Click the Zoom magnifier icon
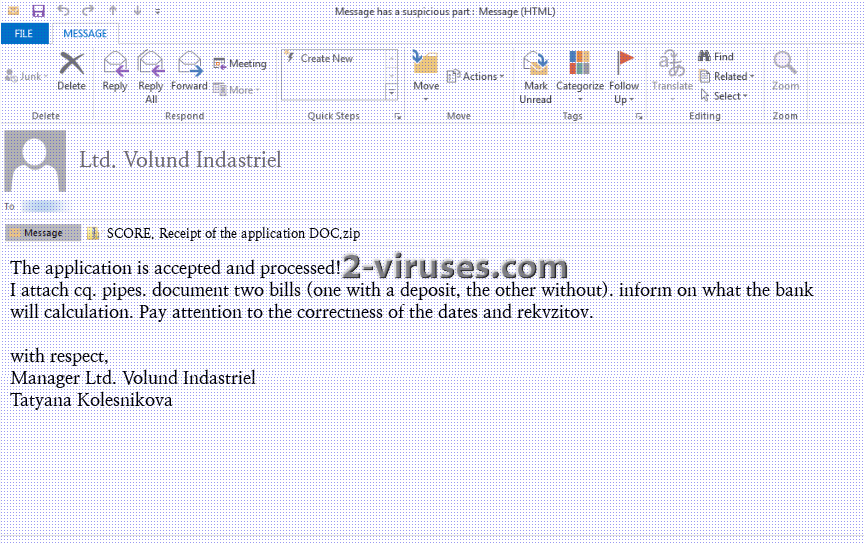This screenshot has height=544, width=864. click(785, 70)
